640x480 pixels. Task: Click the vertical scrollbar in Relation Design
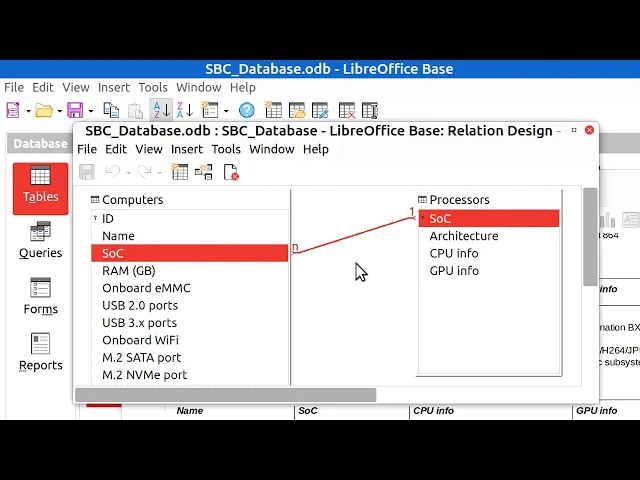590,237
